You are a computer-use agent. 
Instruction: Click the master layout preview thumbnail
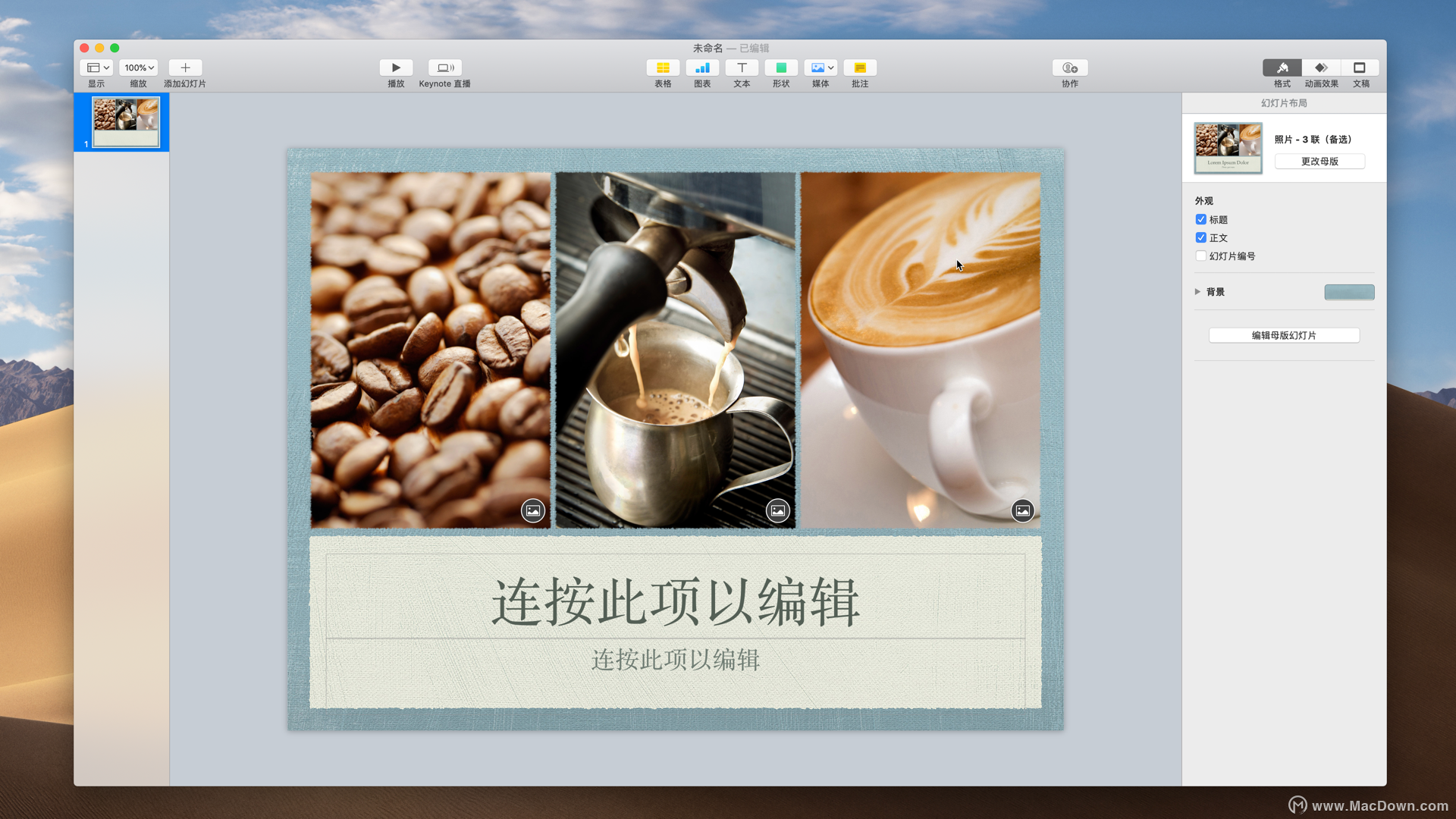(1228, 148)
